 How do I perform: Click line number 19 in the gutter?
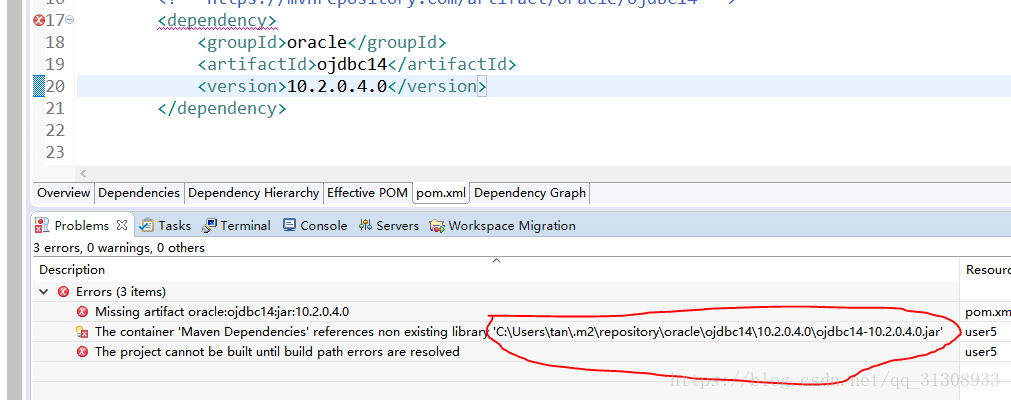pyautogui.click(x=55, y=65)
